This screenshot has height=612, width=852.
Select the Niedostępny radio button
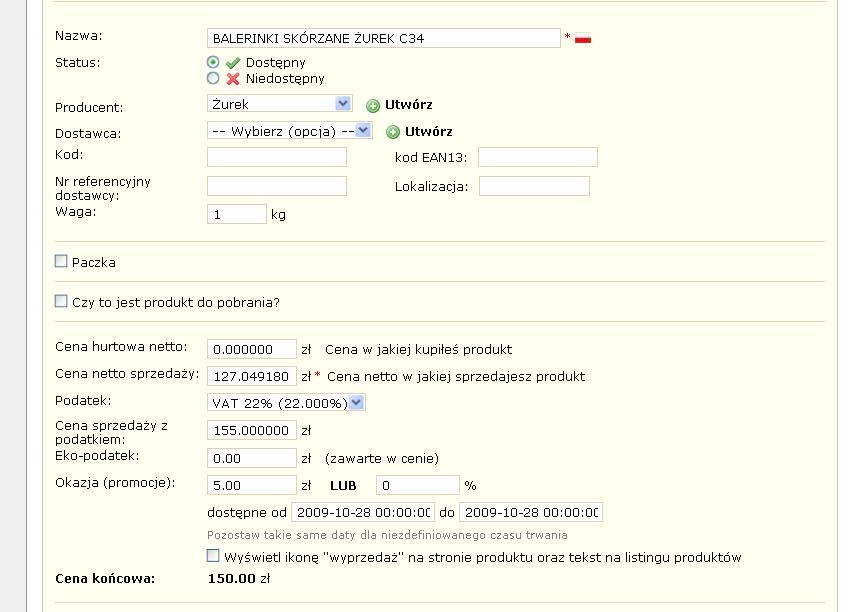pos(213,78)
